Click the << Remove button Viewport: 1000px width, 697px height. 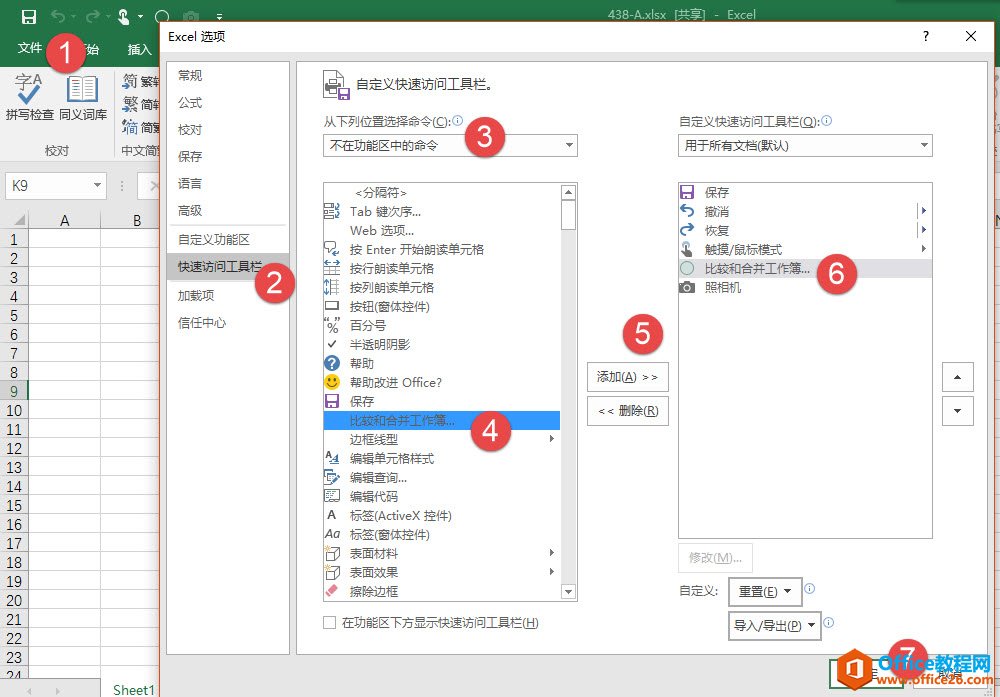(x=628, y=411)
